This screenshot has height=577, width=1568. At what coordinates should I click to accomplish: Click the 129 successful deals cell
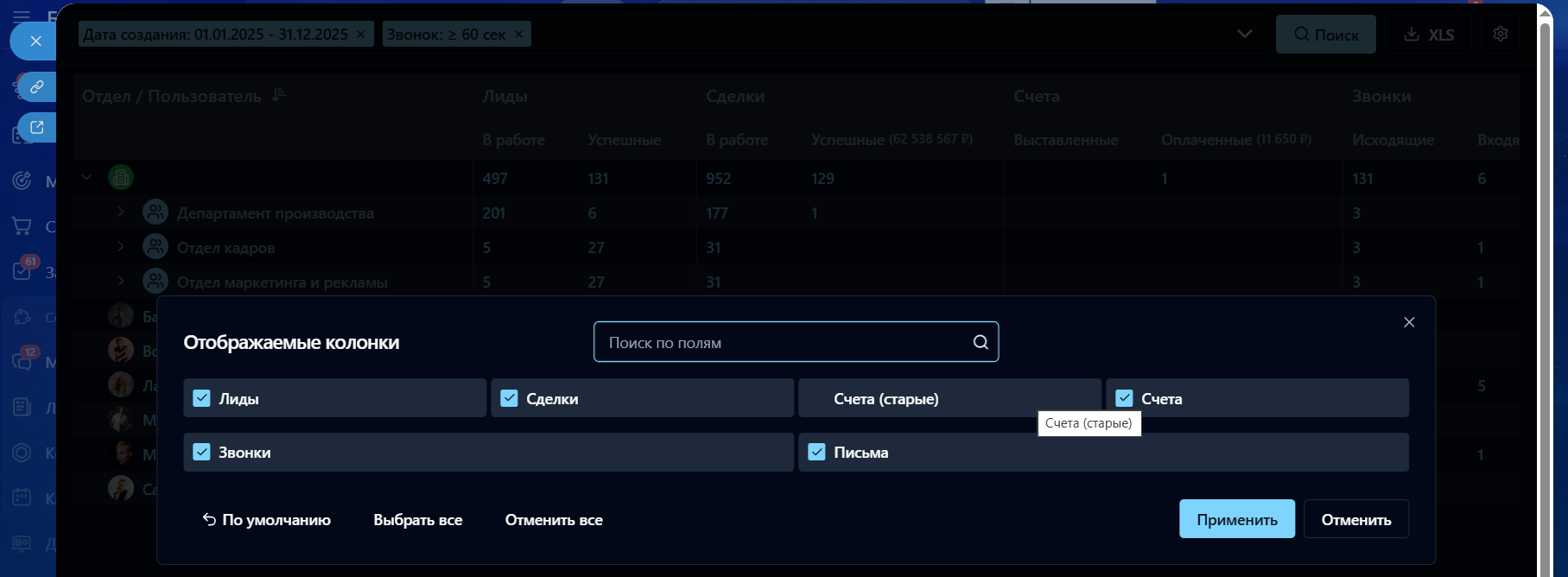(822, 179)
